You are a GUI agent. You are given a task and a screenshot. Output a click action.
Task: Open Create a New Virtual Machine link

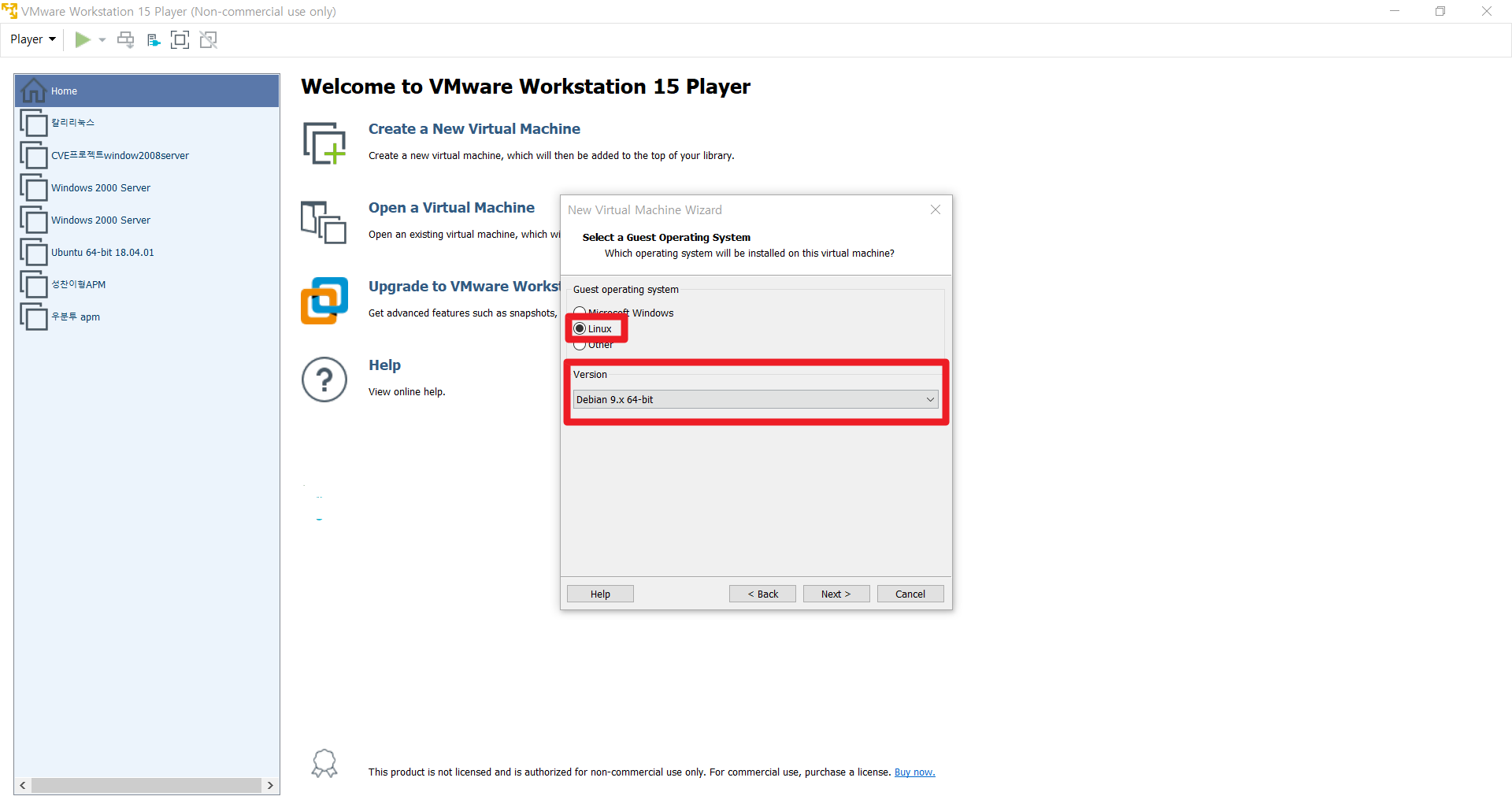click(474, 129)
